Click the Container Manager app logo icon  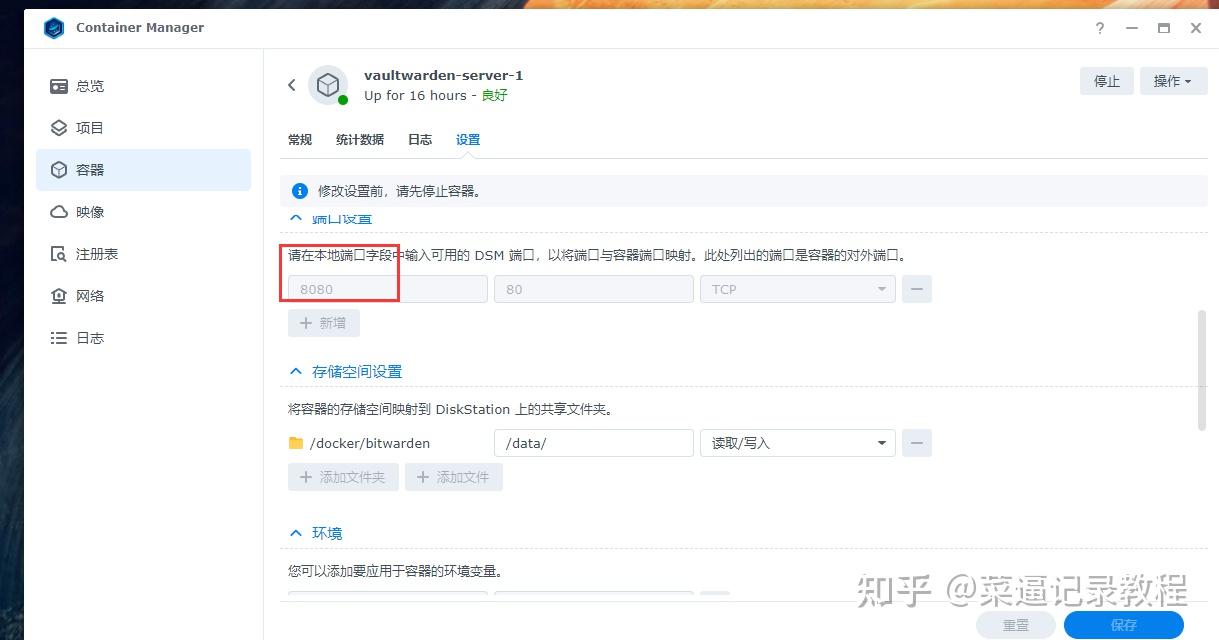click(x=54, y=28)
